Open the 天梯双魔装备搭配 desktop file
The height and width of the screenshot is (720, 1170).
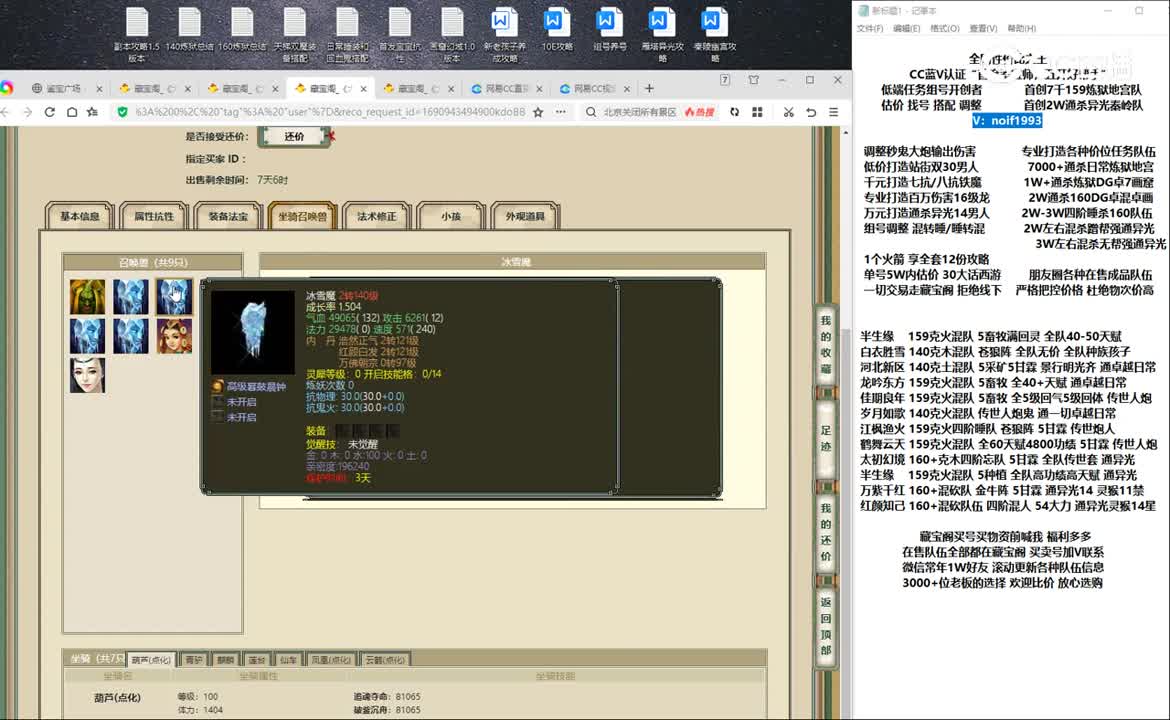pos(295,34)
